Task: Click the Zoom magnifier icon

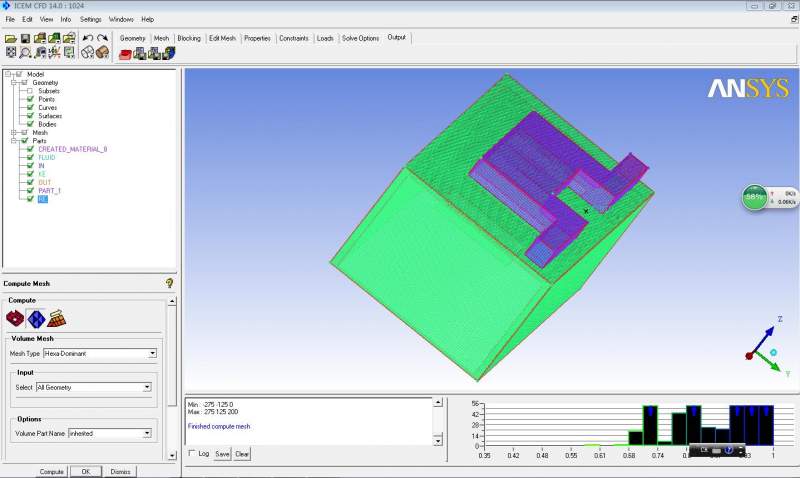Action: [x=25, y=52]
